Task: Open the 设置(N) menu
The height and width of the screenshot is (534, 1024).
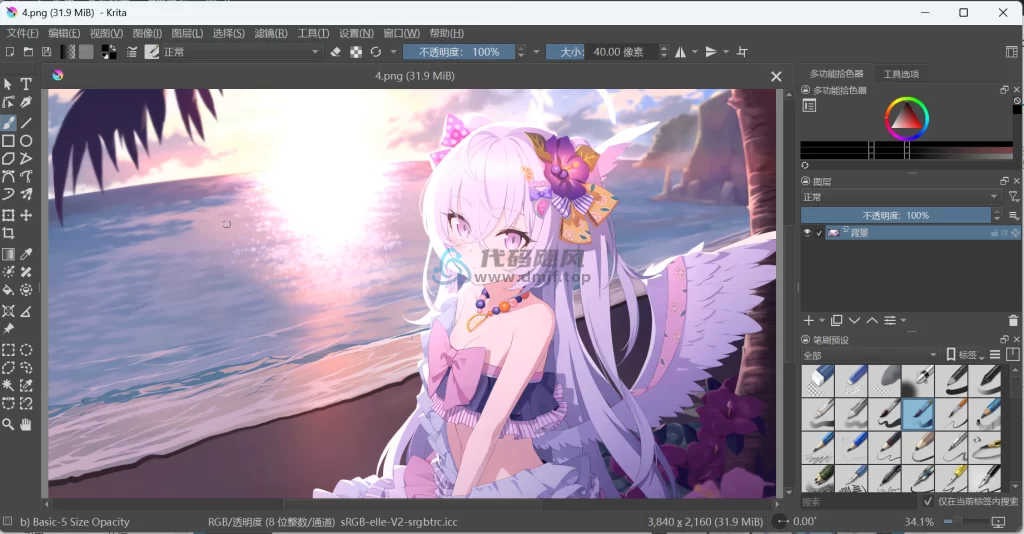Action: click(x=357, y=33)
